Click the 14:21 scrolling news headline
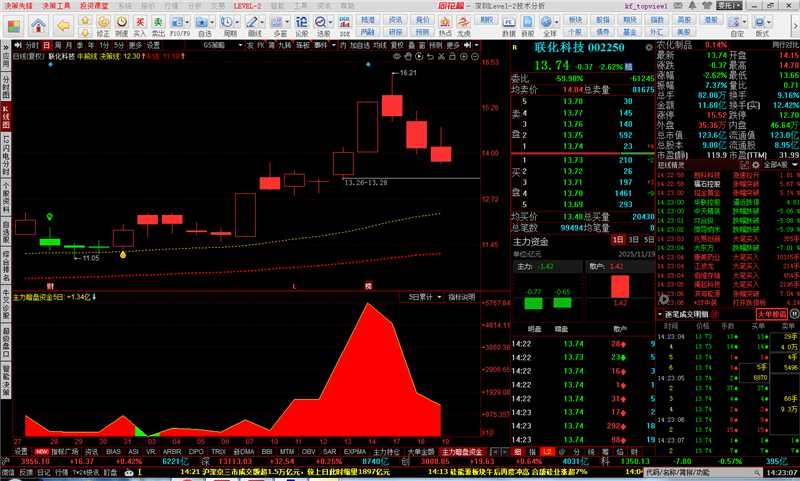The width and height of the screenshot is (800, 481). (x=285, y=472)
